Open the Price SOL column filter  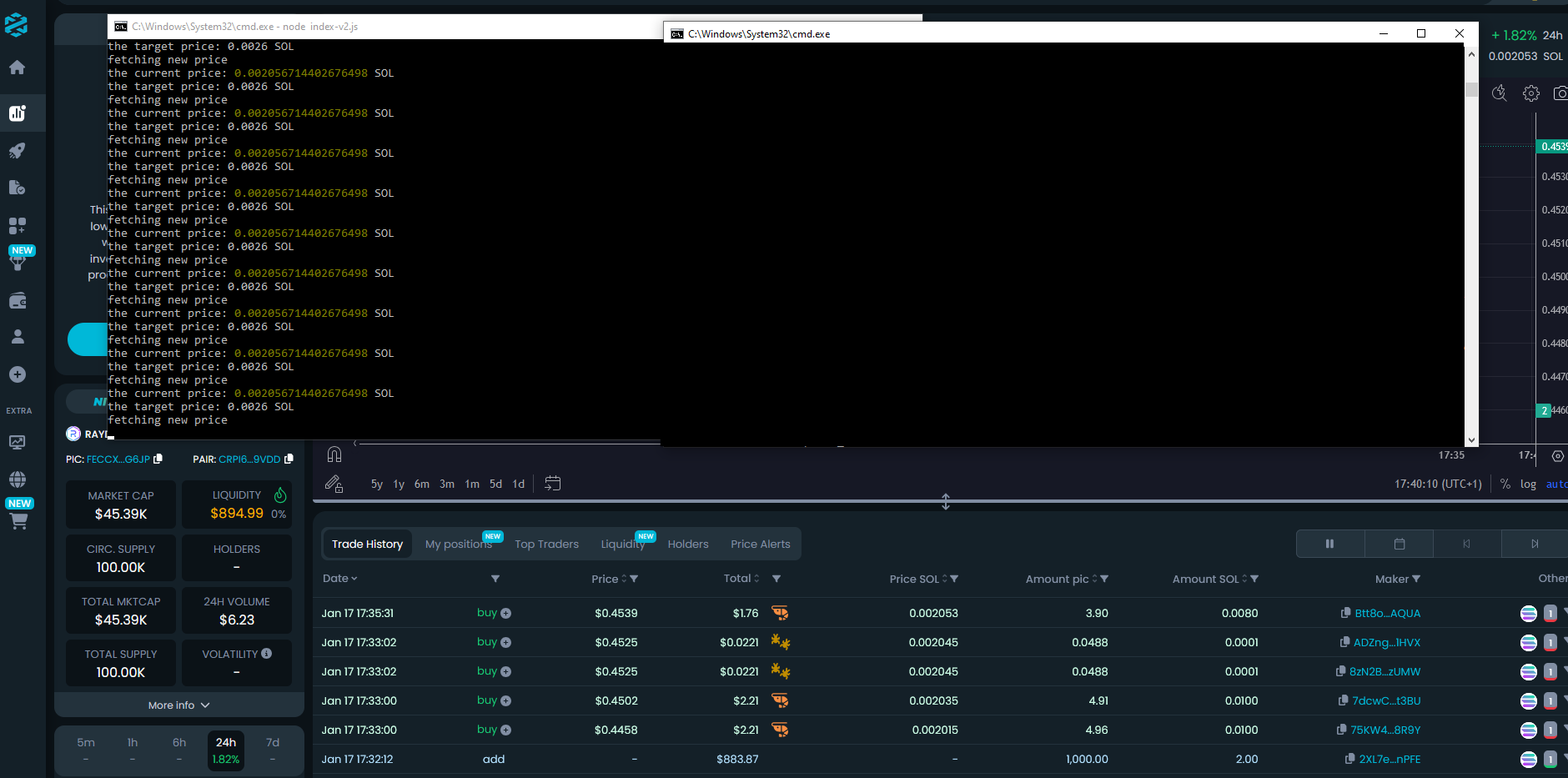954,579
